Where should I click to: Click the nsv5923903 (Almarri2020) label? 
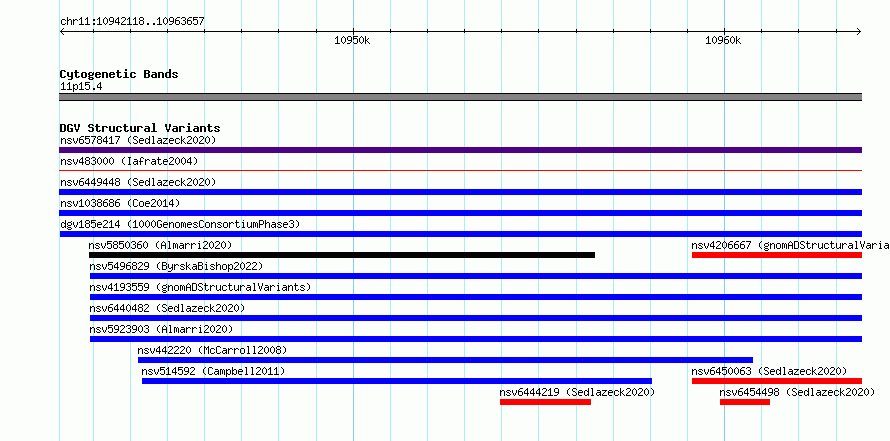[161, 329]
